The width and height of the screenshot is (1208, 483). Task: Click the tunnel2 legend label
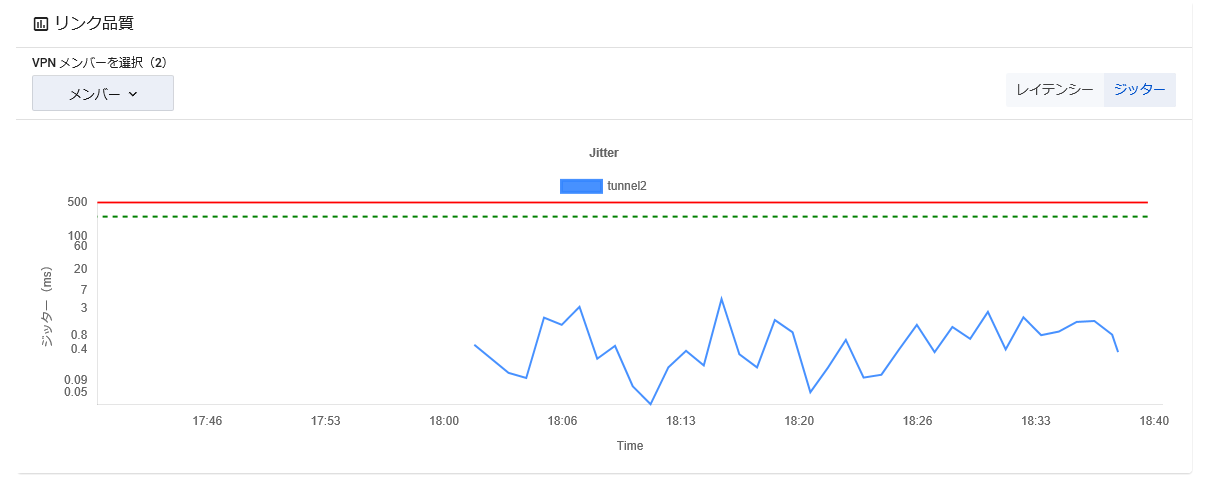627,185
